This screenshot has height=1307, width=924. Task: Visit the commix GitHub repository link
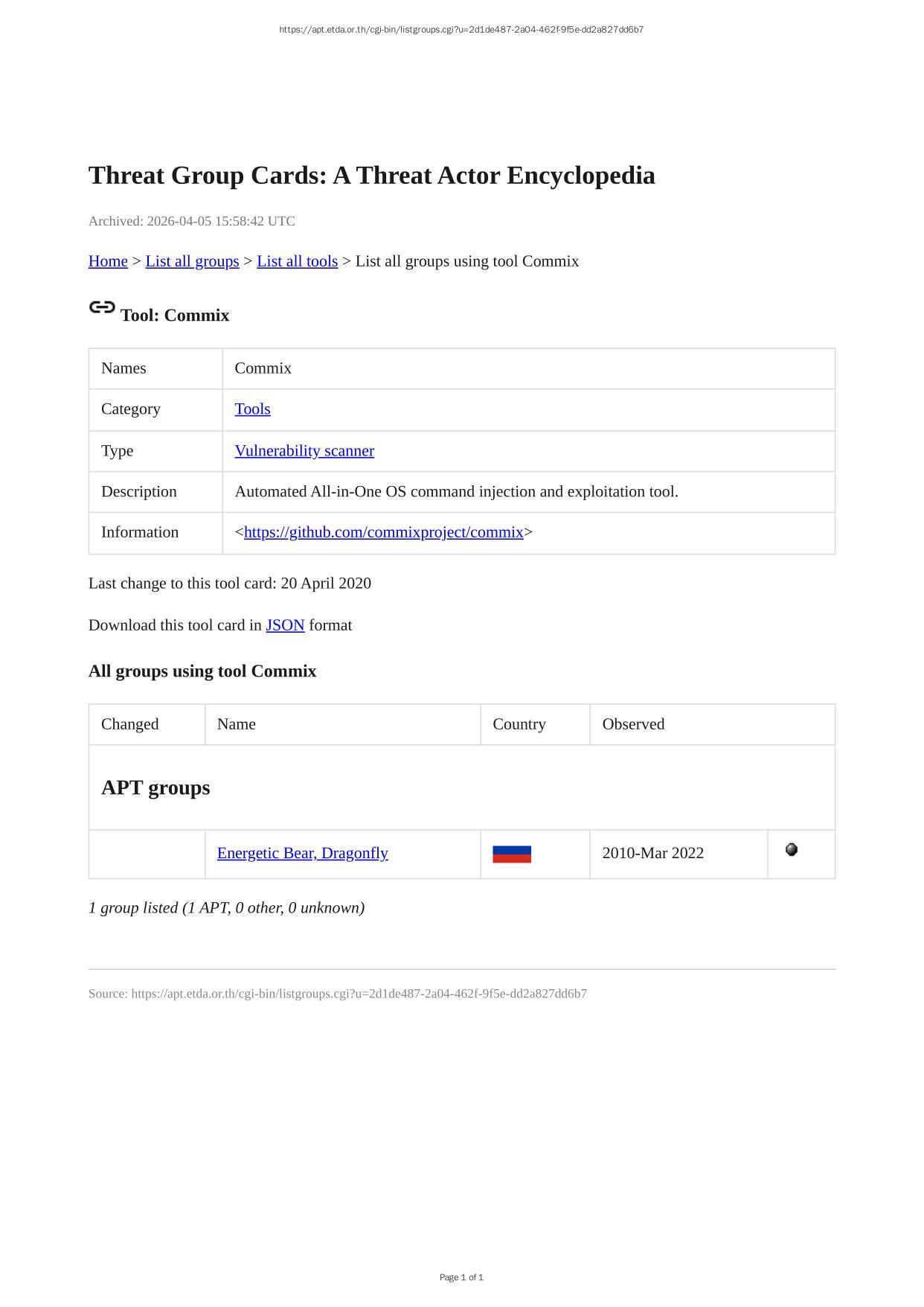click(x=383, y=532)
